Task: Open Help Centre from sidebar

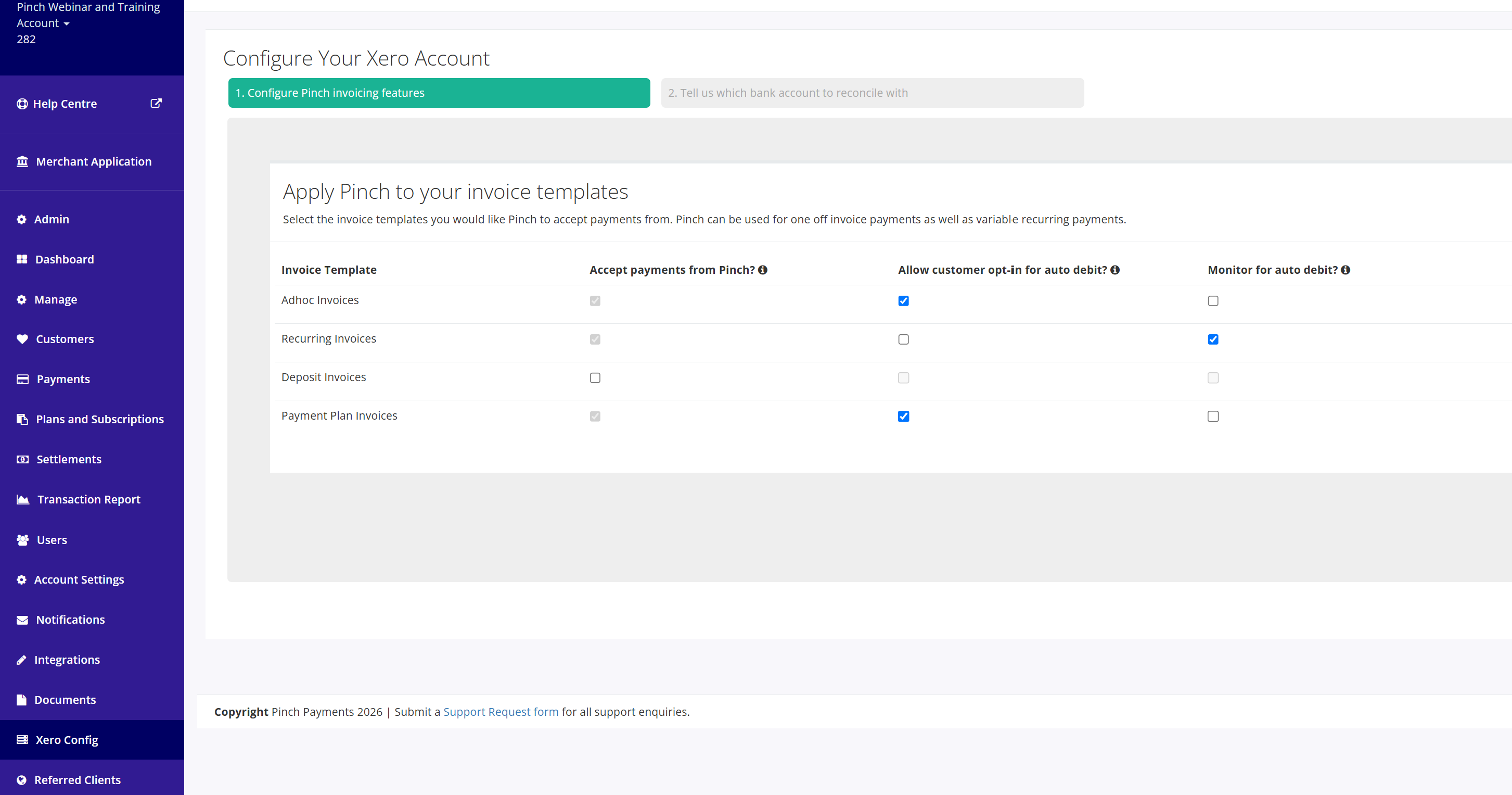Action: 92,104
